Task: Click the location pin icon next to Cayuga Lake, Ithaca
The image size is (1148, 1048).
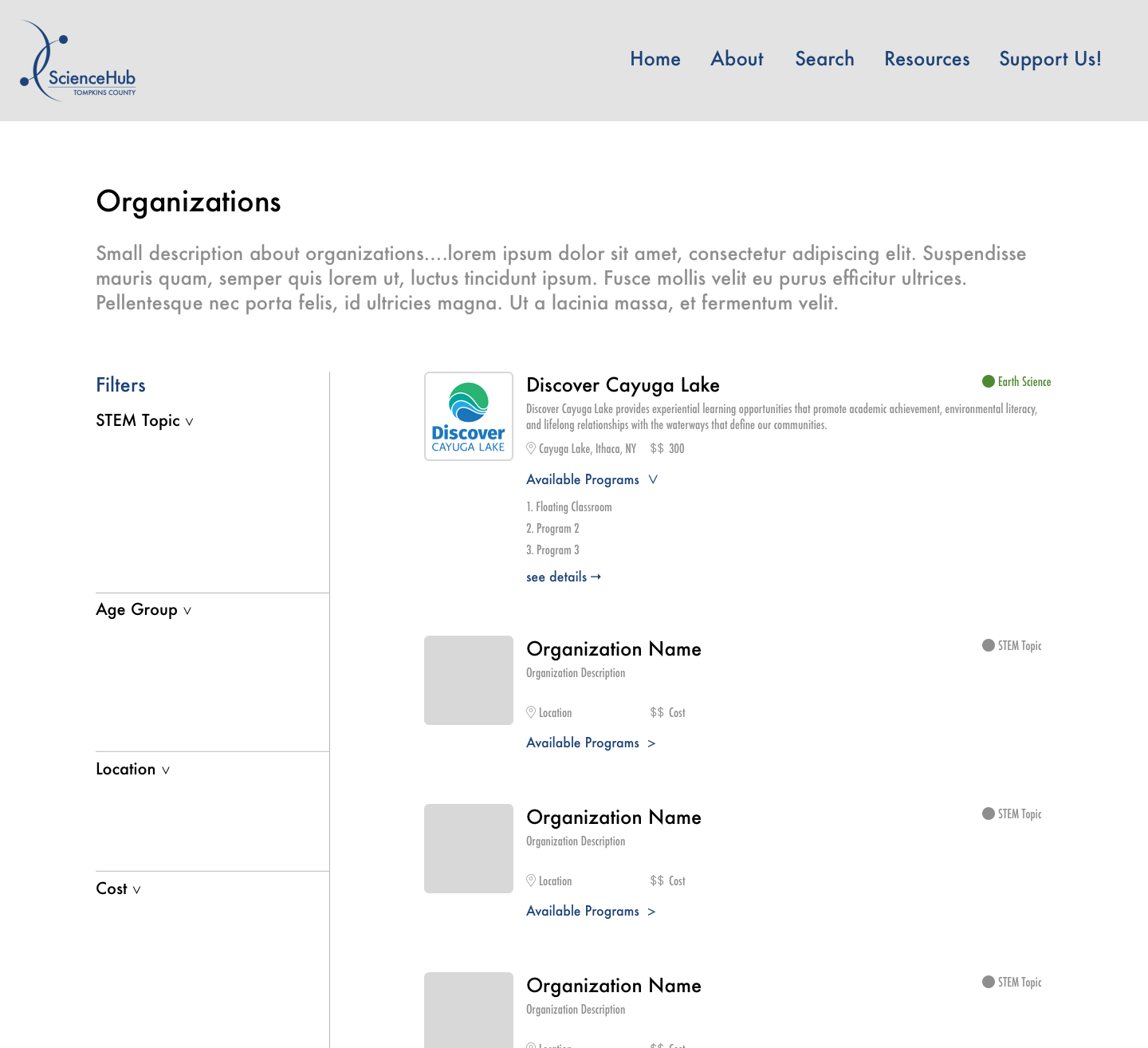Action: click(531, 448)
